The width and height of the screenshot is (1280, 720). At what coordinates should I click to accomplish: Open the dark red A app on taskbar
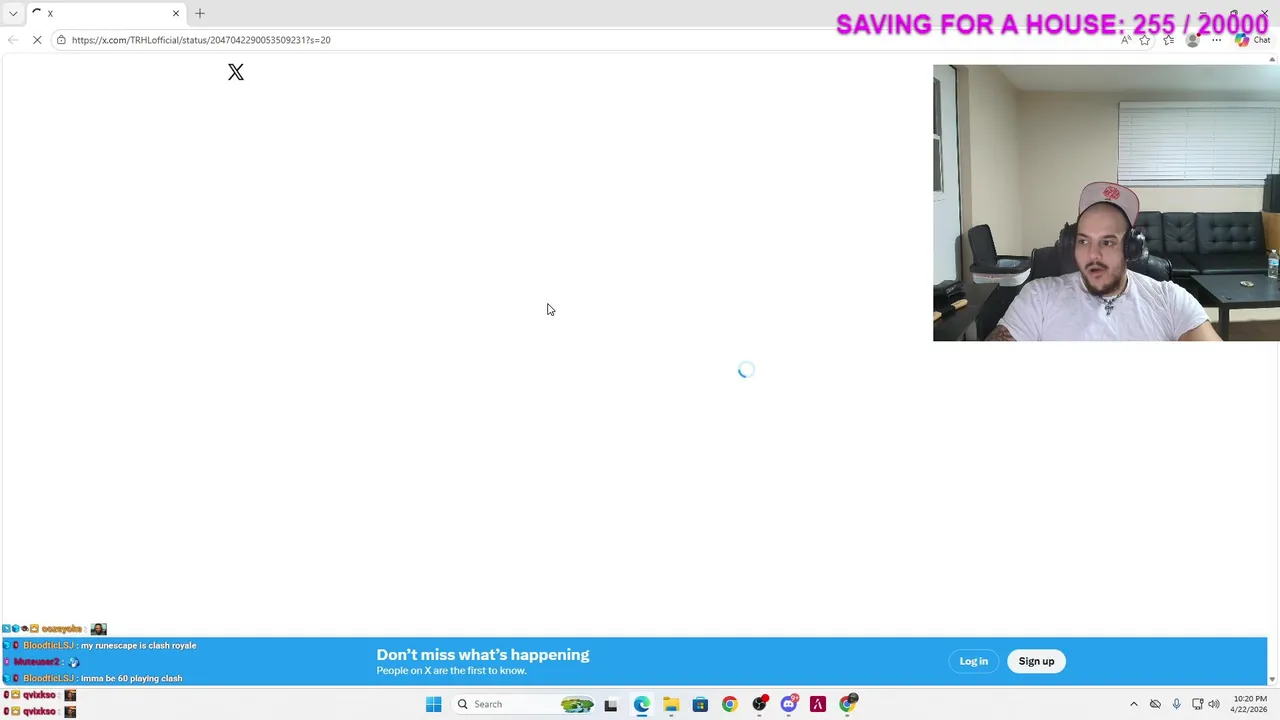point(818,704)
